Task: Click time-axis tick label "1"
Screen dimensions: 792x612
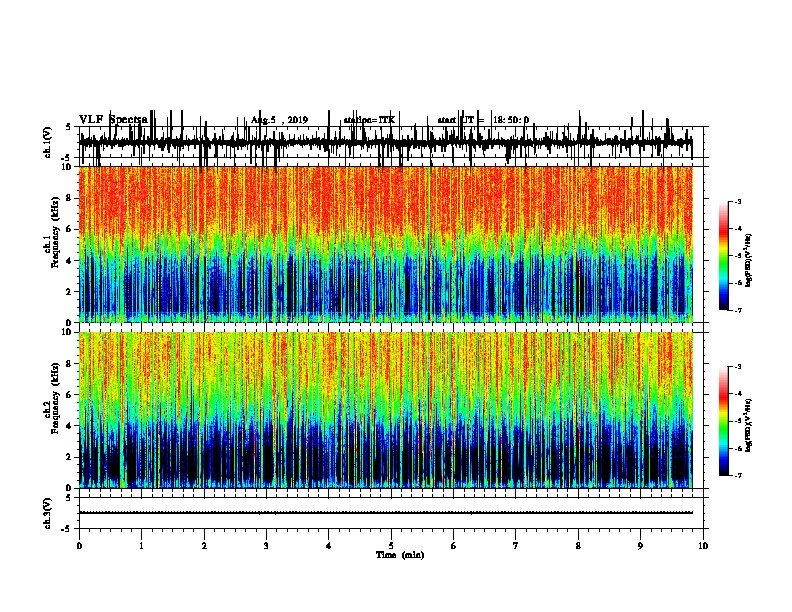Action: [x=141, y=546]
